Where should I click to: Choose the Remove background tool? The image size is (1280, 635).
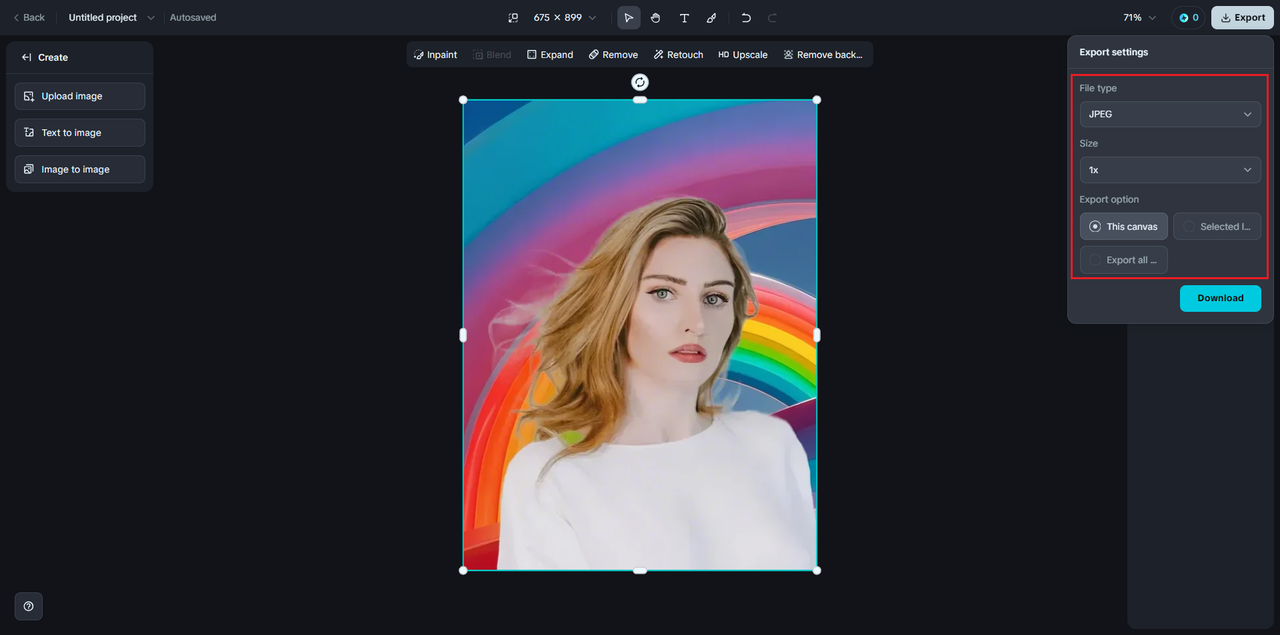(x=823, y=55)
